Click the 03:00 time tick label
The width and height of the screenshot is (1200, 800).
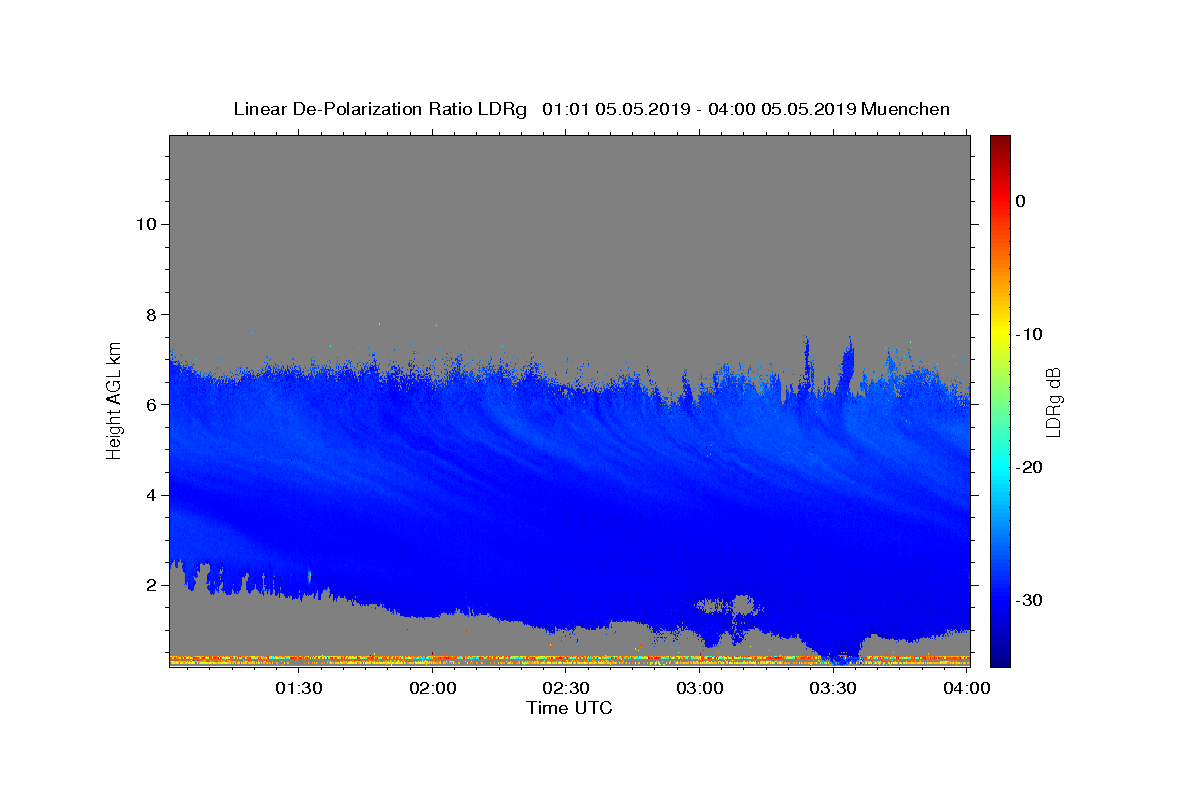(699, 689)
